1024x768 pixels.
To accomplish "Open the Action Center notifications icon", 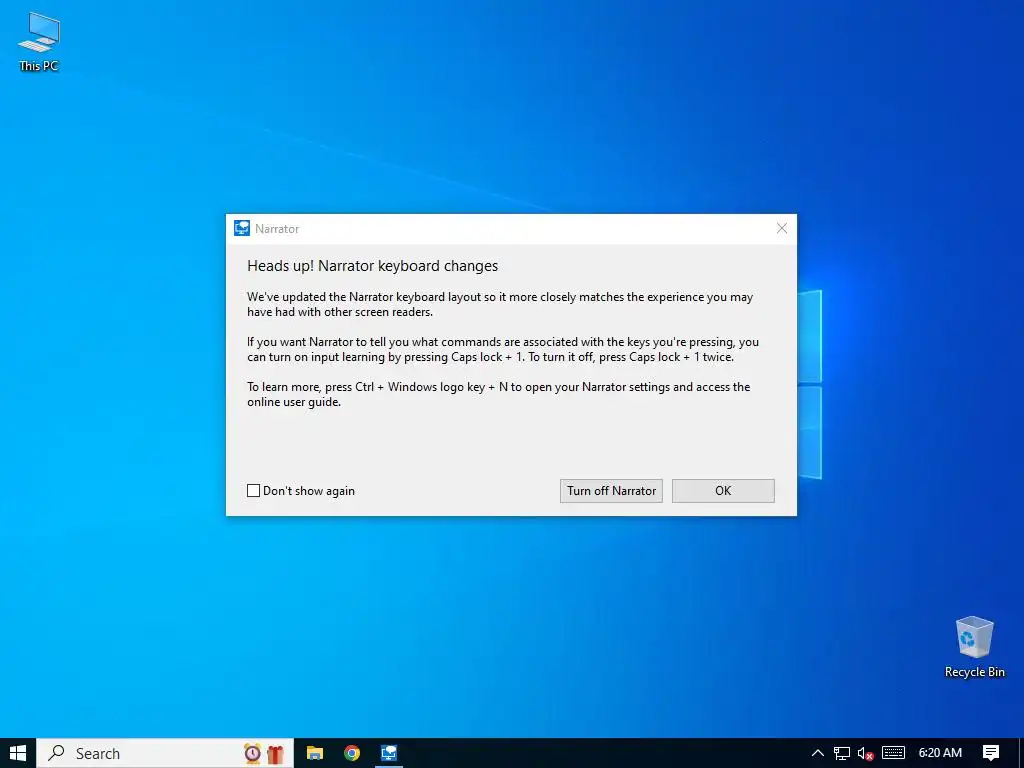I will coord(991,753).
